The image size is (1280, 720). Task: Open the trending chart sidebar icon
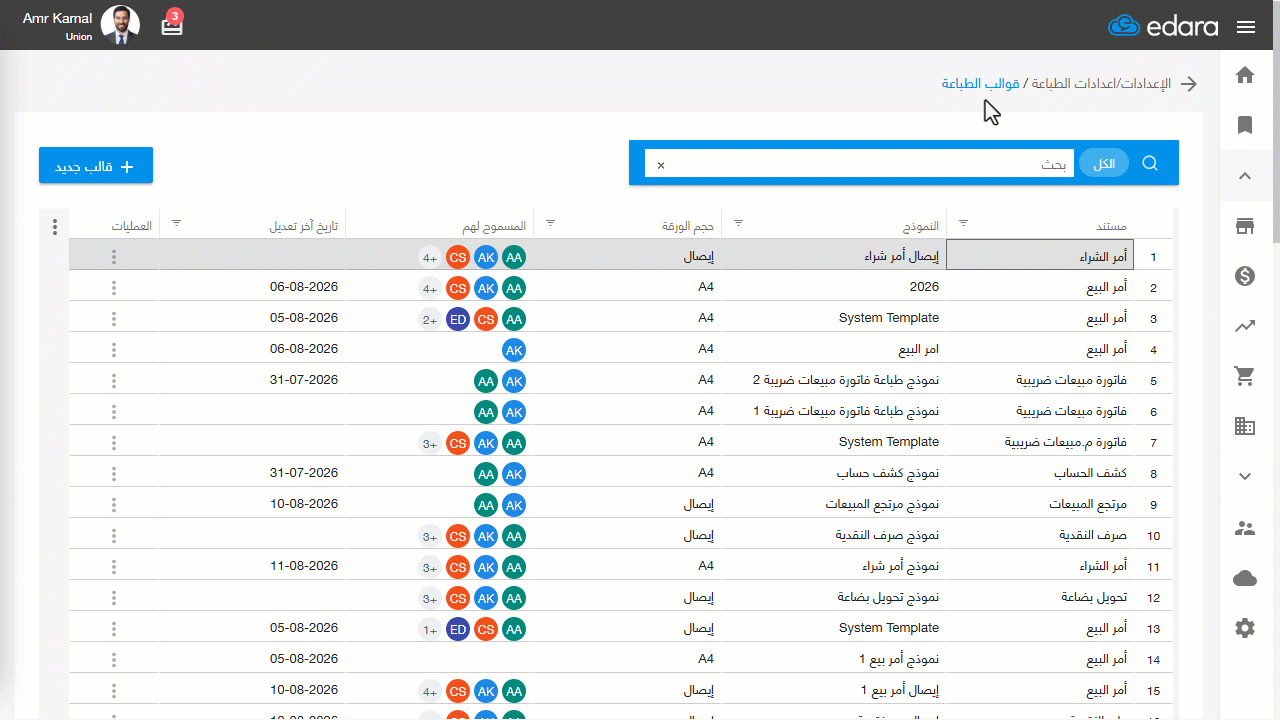click(1245, 326)
